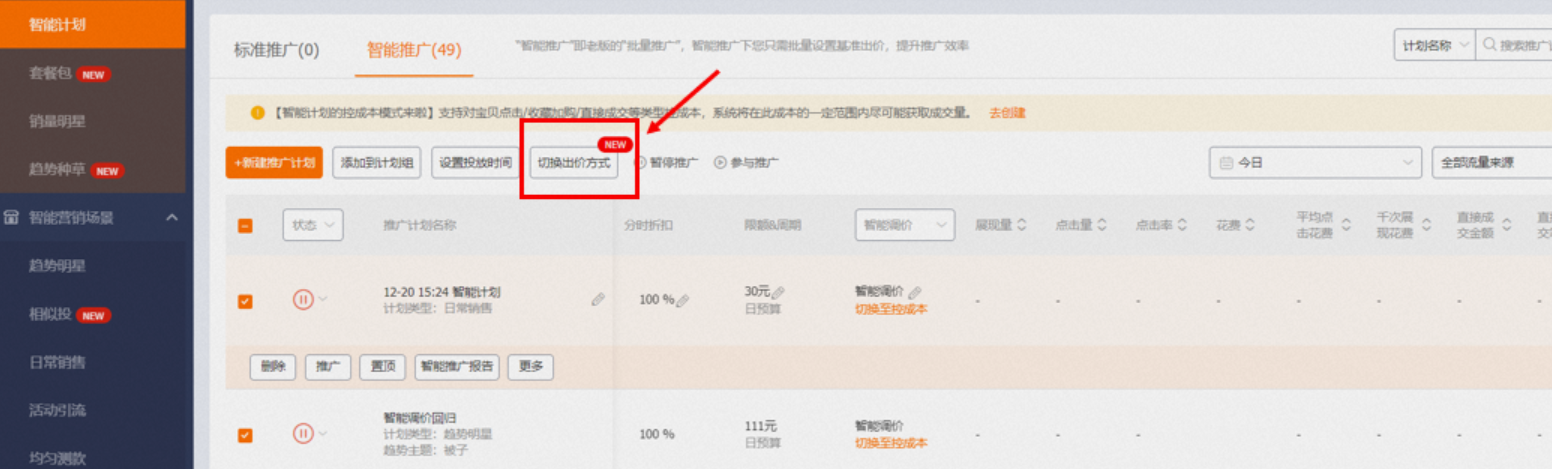Click pencil icon next to 100 % discount
Viewport: 1552px width, 469px height.
[683, 299]
